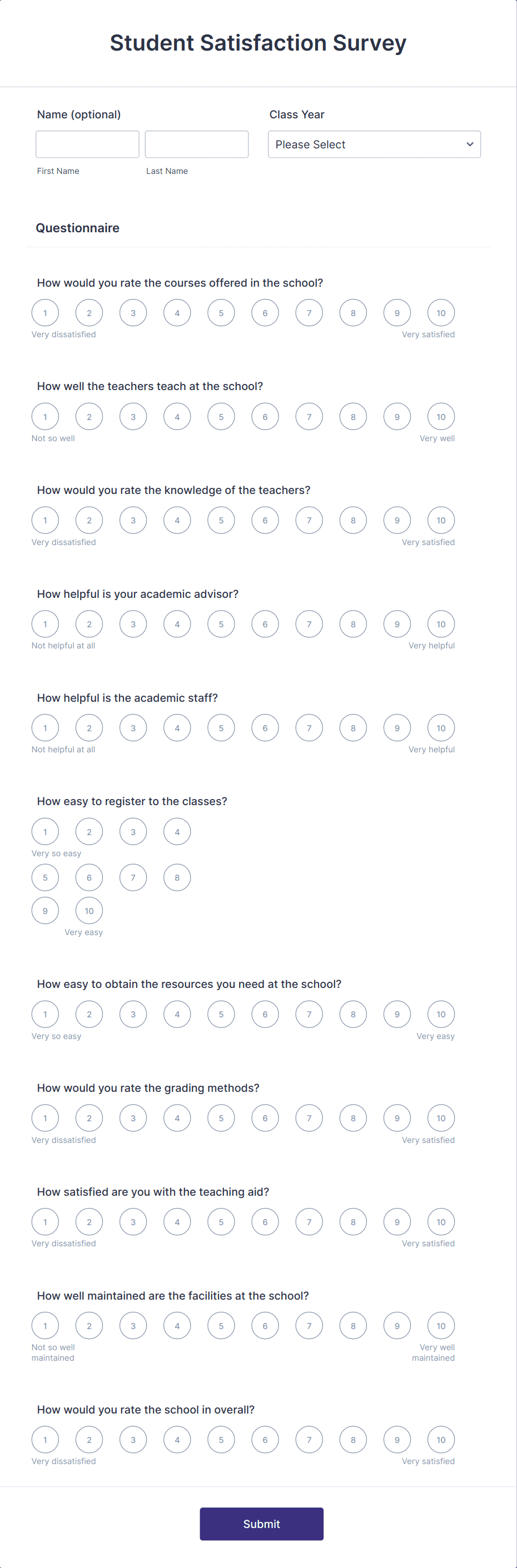Screen dimensions: 517x1568
Task: Choose rating 10 for overall school rating
Action: [440, 1439]
